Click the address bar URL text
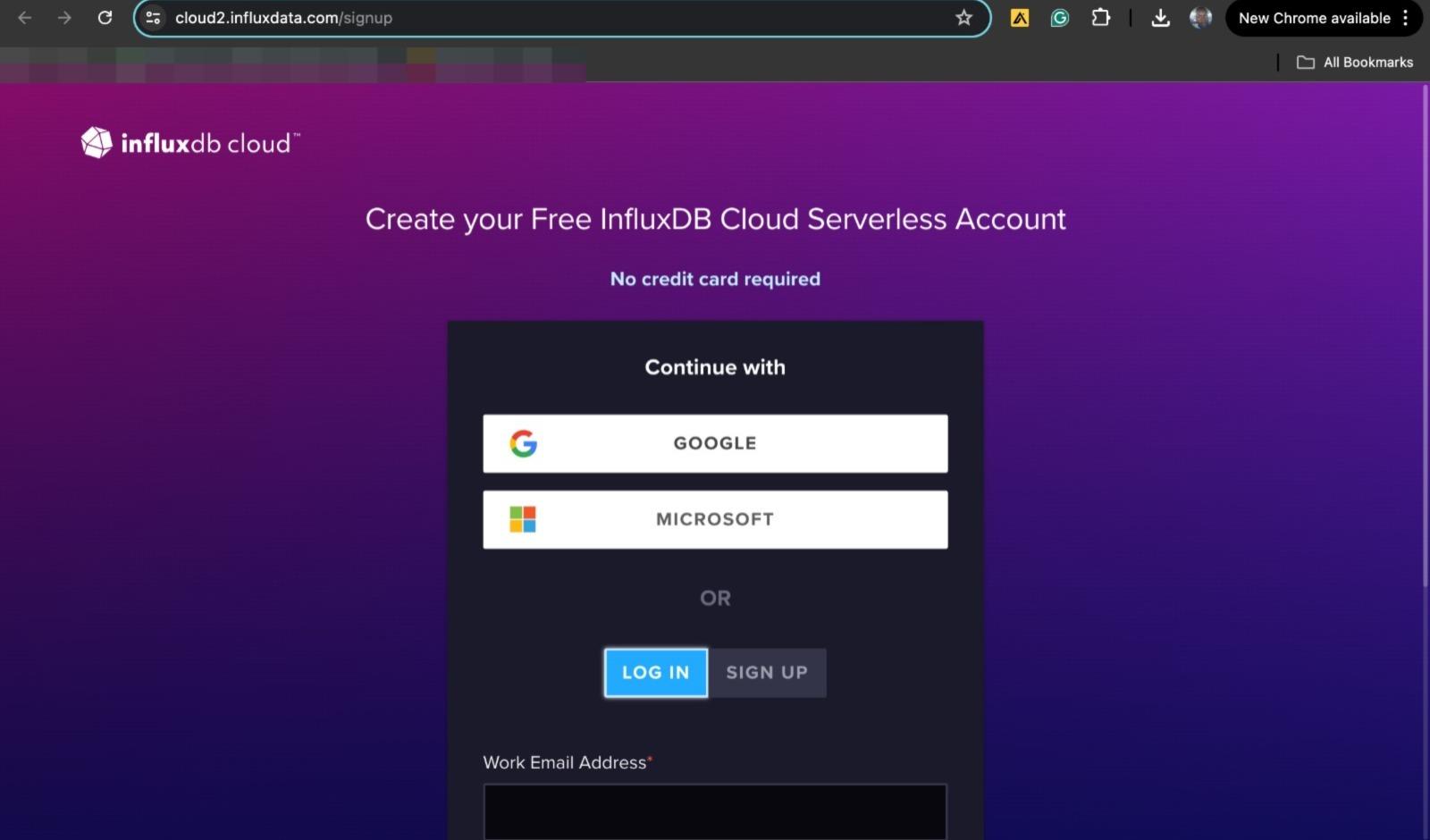 pyautogui.click(x=283, y=18)
